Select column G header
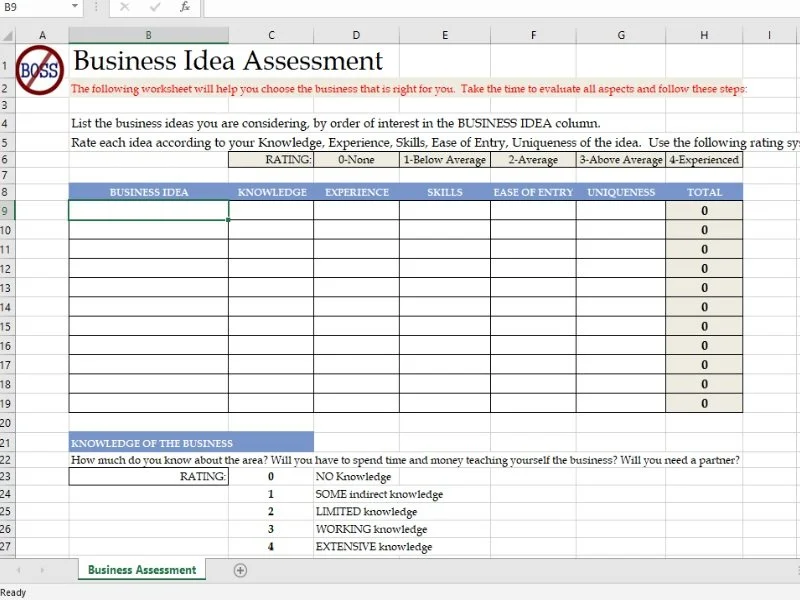The width and height of the screenshot is (800, 600). [621, 35]
